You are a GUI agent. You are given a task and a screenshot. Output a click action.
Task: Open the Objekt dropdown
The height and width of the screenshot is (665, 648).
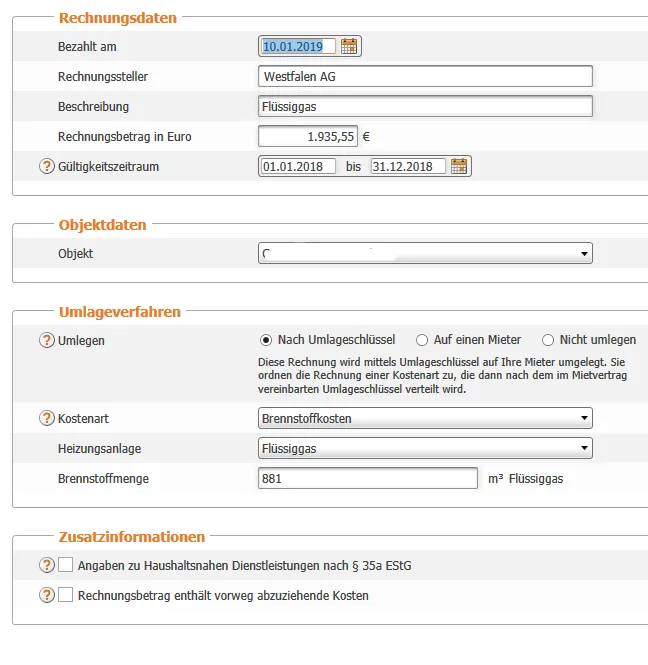point(425,254)
